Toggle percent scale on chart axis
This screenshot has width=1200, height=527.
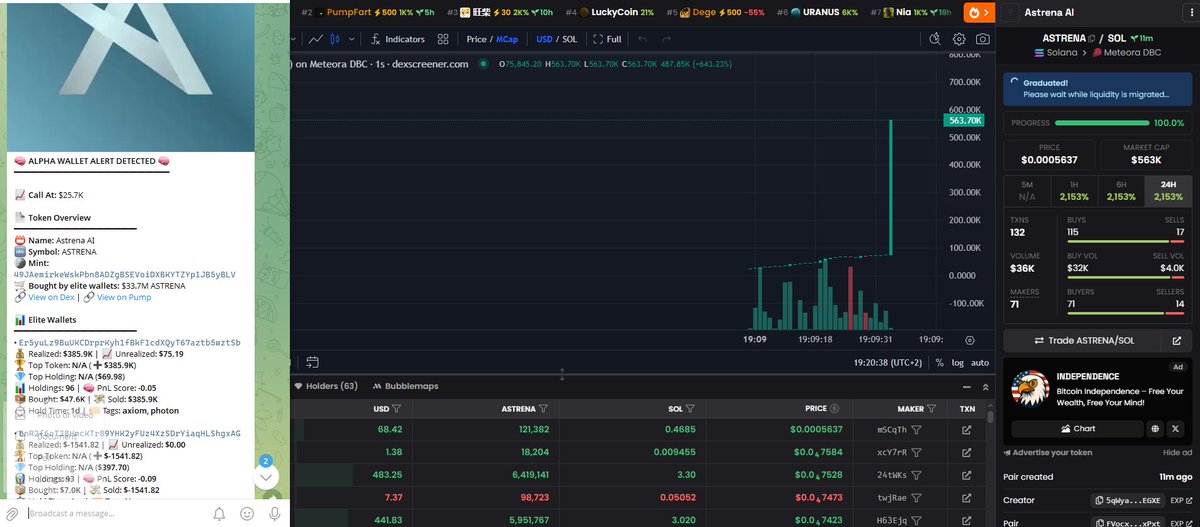938,362
